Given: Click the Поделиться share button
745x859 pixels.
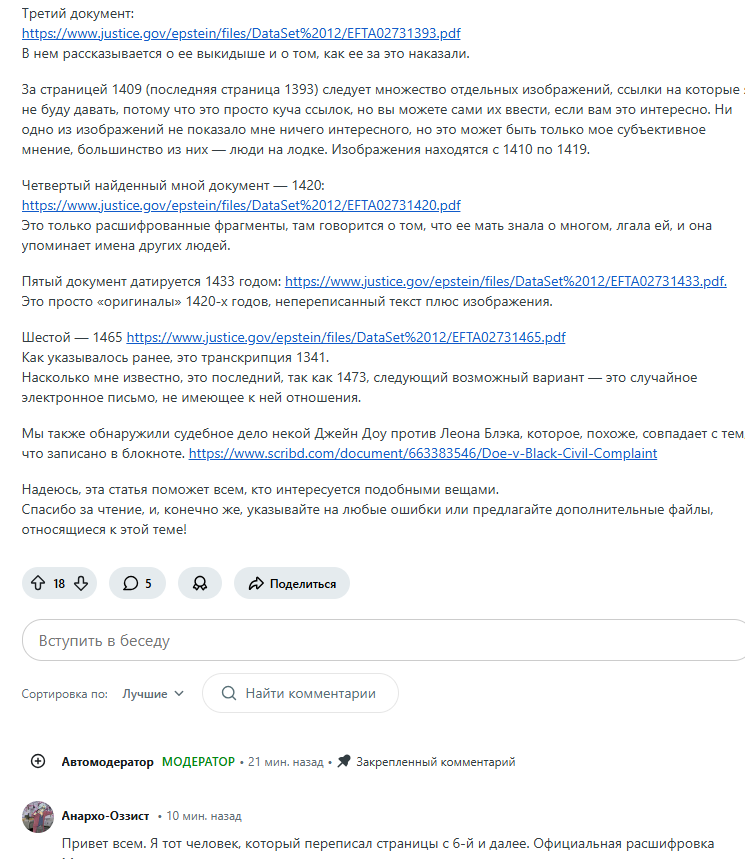Looking at the screenshot, I should 292,583.
